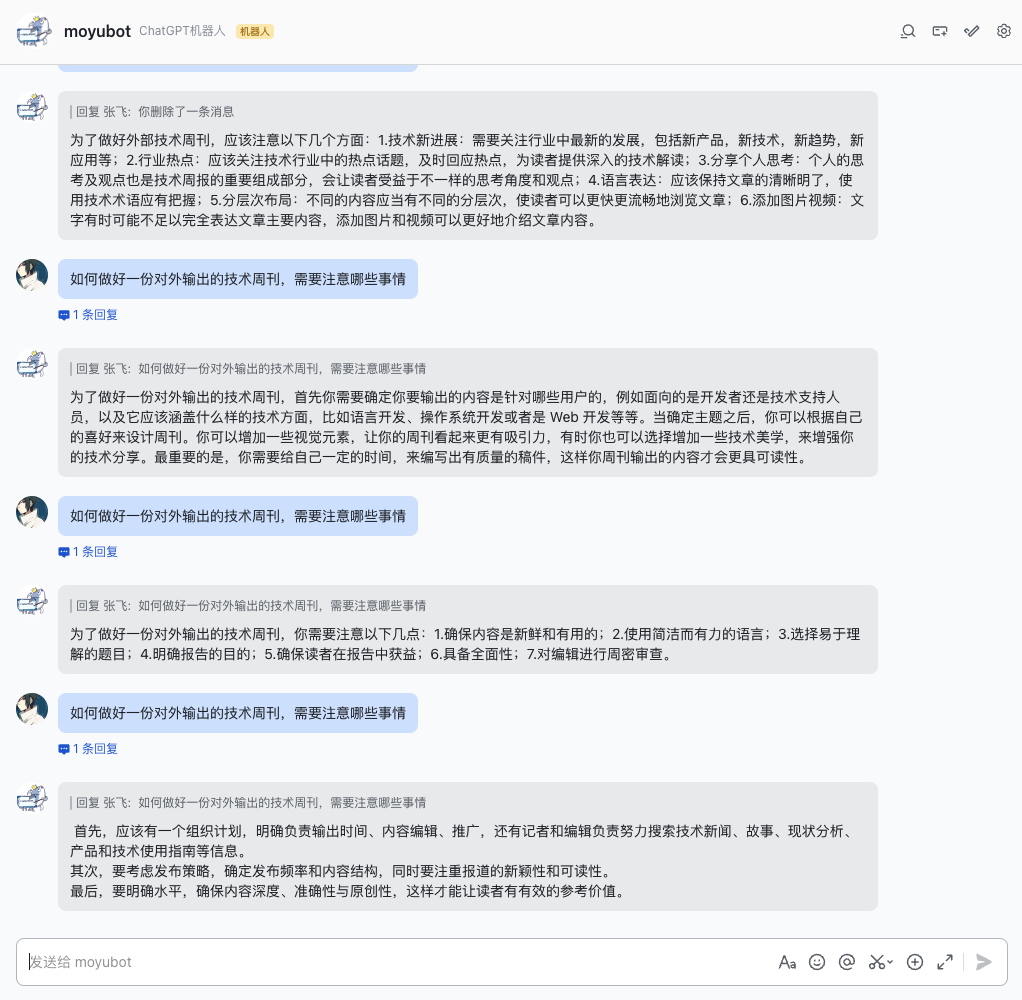Click the plus add attachment icon

[915, 962]
